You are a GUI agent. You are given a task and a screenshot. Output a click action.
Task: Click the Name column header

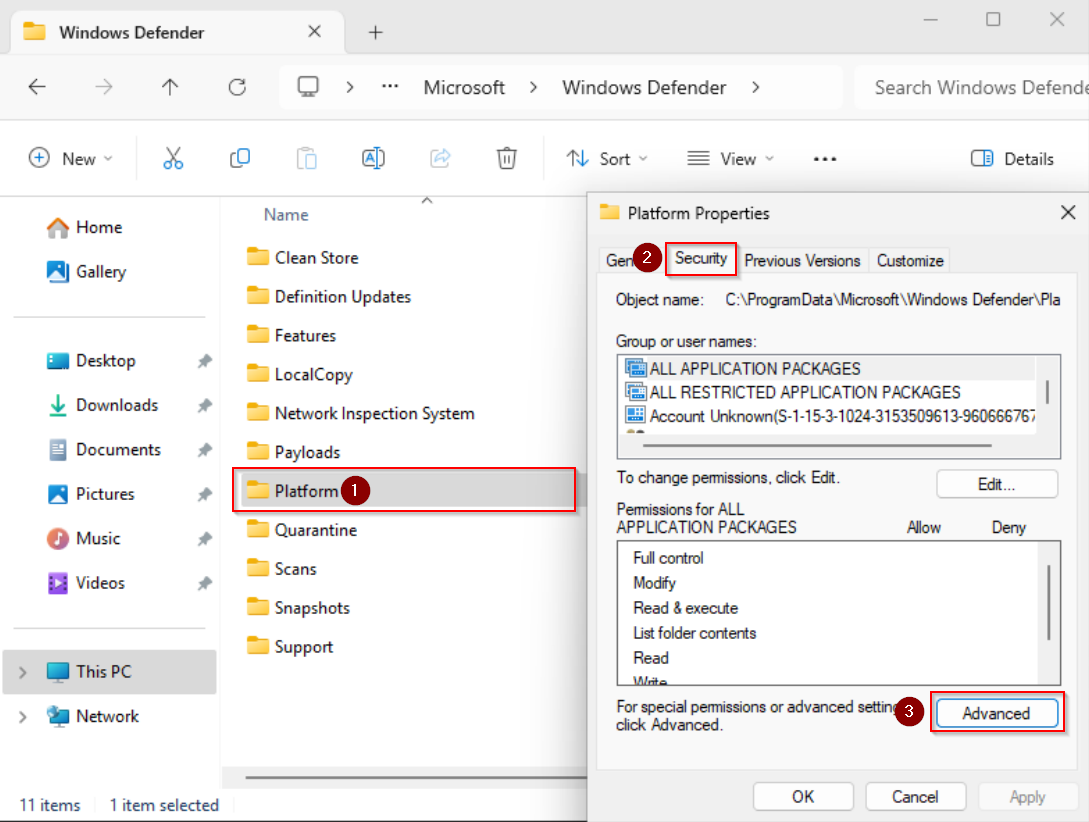click(x=285, y=215)
